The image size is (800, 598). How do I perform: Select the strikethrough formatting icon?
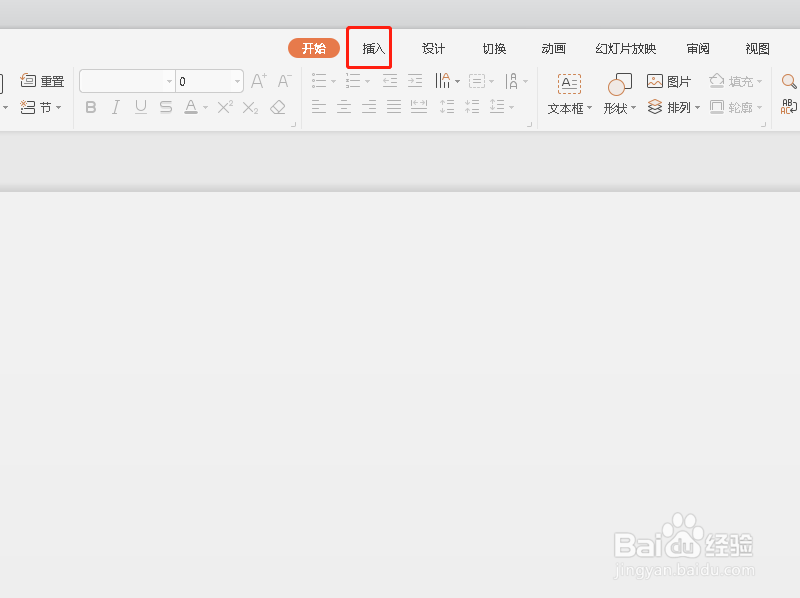pos(165,107)
